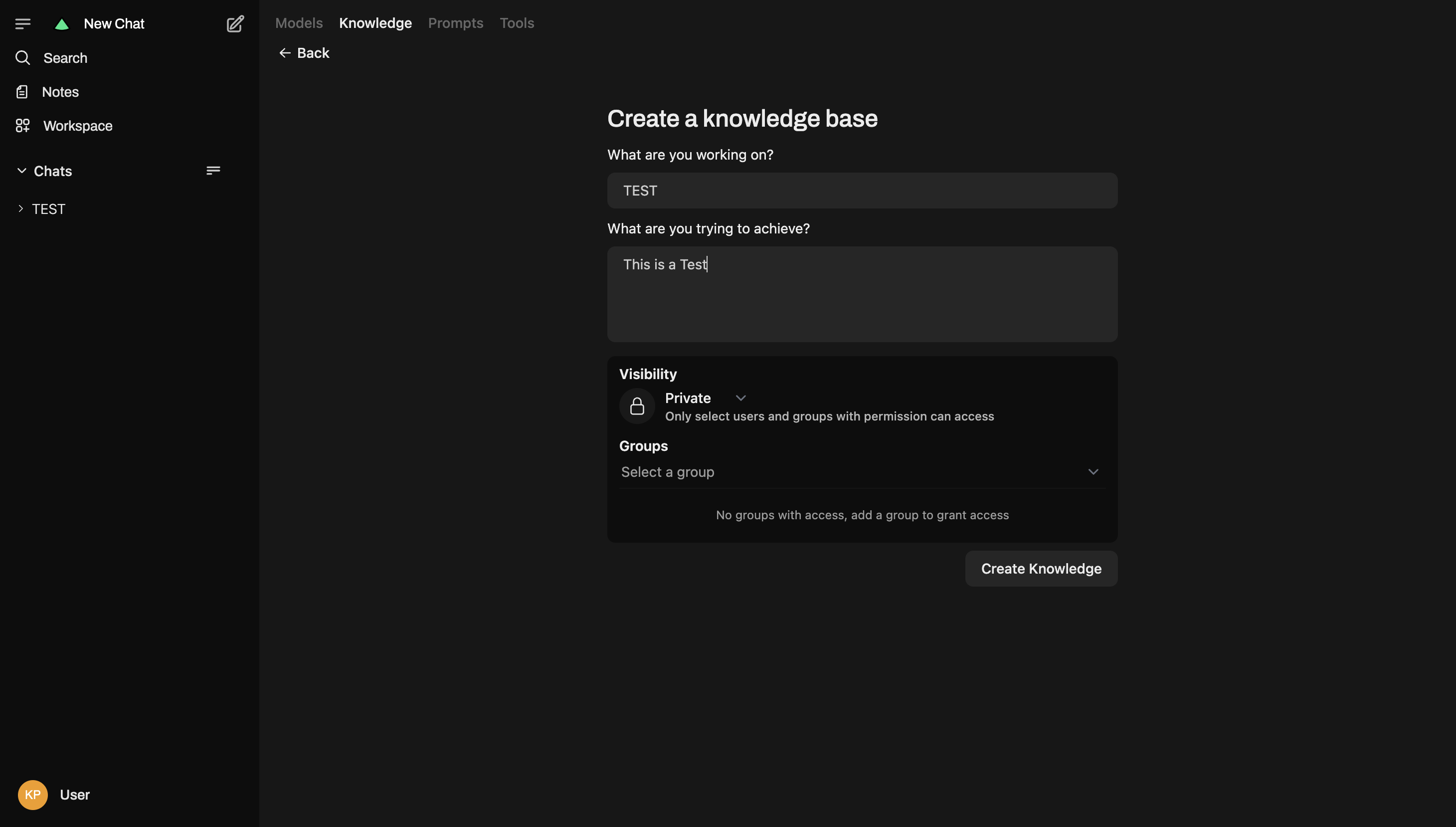Collapse the Chats section
Viewport: 1456px width, 827px height.
point(21,171)
